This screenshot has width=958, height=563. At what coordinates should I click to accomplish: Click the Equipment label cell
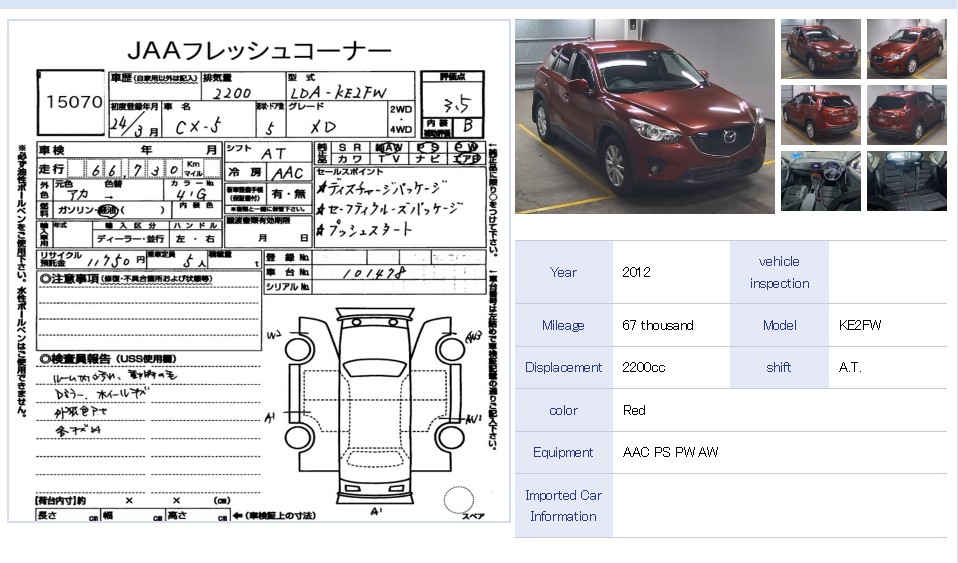click(x=563, y=452)
